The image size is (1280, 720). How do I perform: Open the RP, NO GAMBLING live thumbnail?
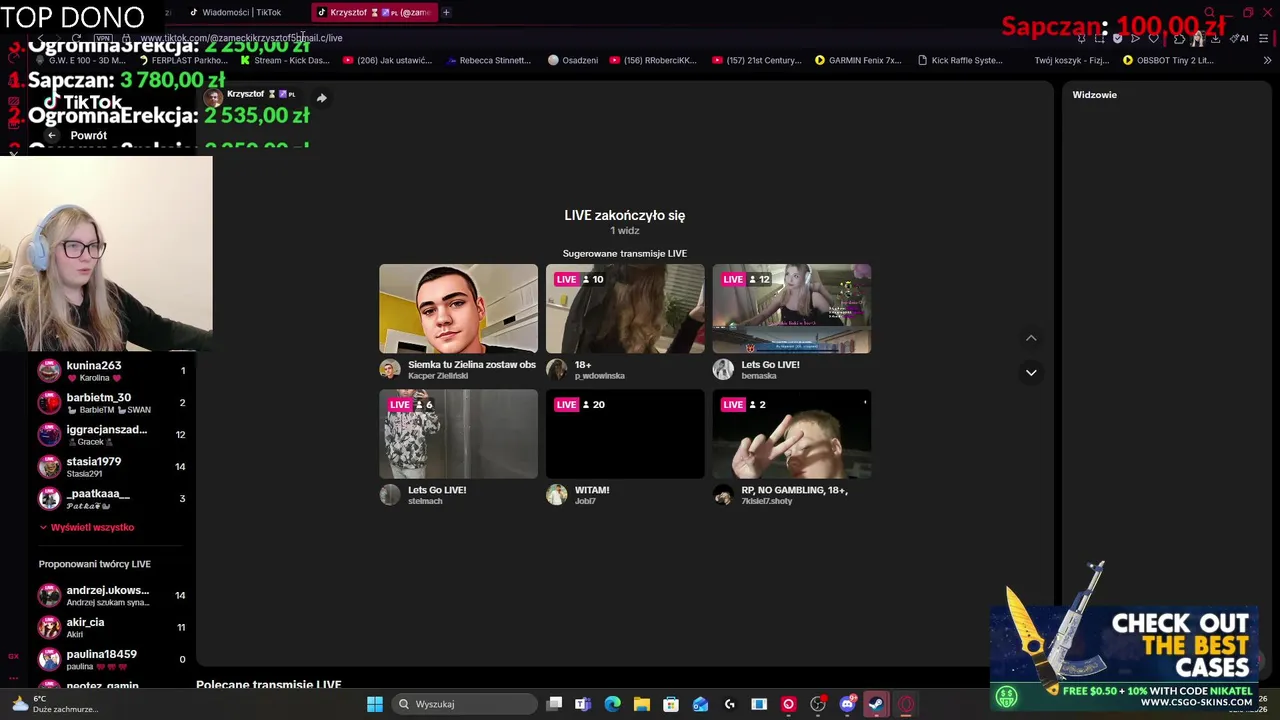click(791, 434)
